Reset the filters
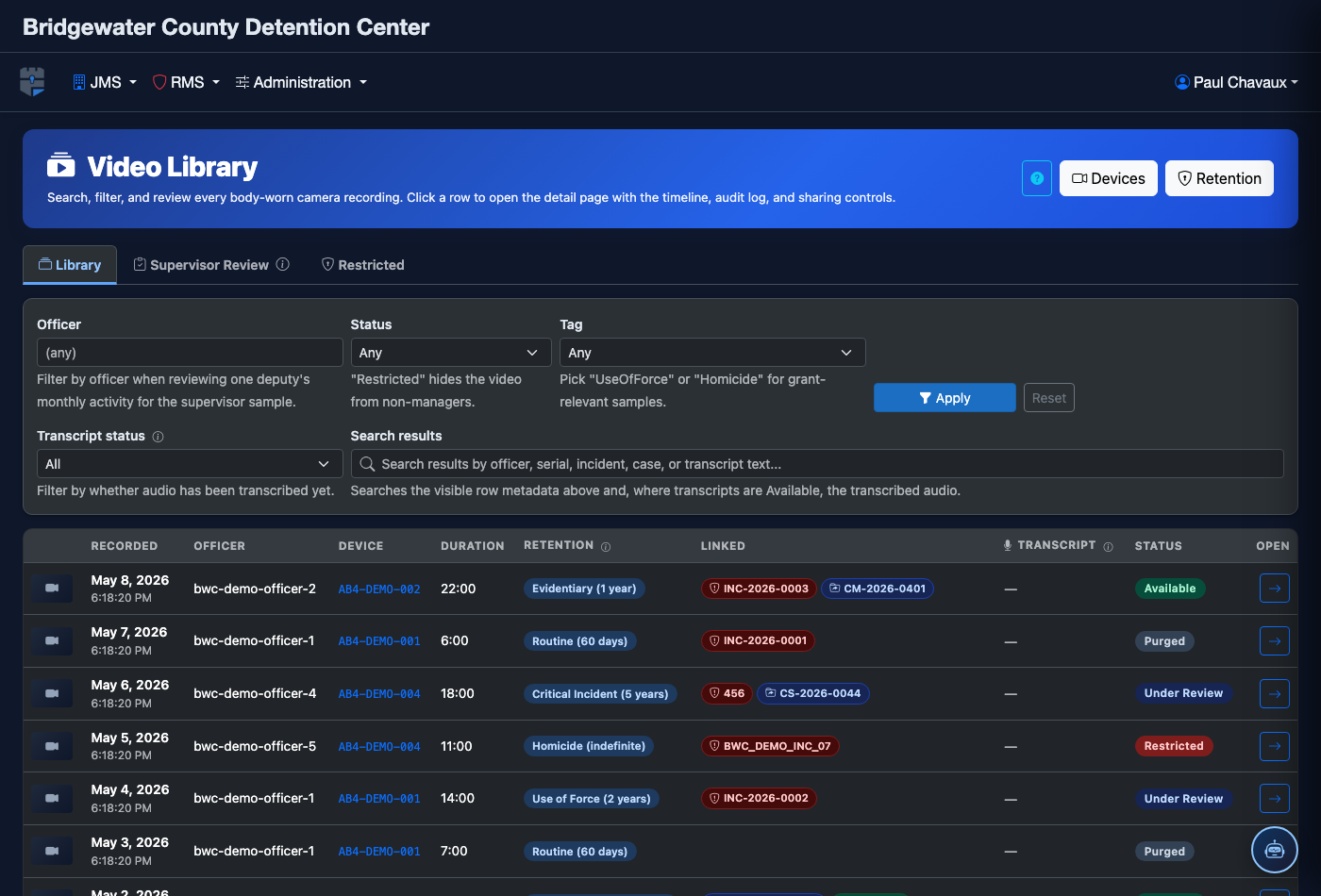Viewport: 1321px width, 896px height. point(1049,398)
